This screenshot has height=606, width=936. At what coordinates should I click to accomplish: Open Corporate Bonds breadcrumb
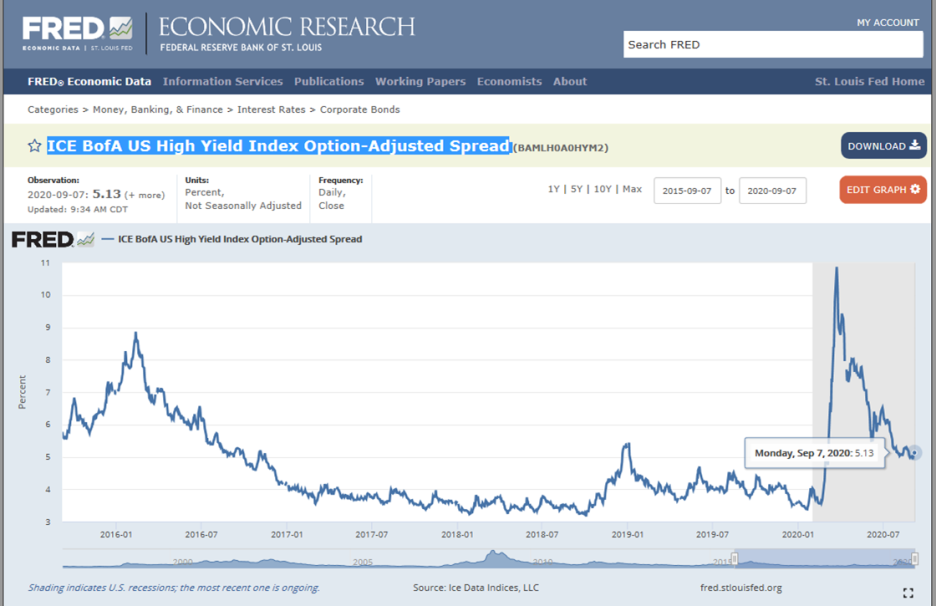click(x=360, y=110)
